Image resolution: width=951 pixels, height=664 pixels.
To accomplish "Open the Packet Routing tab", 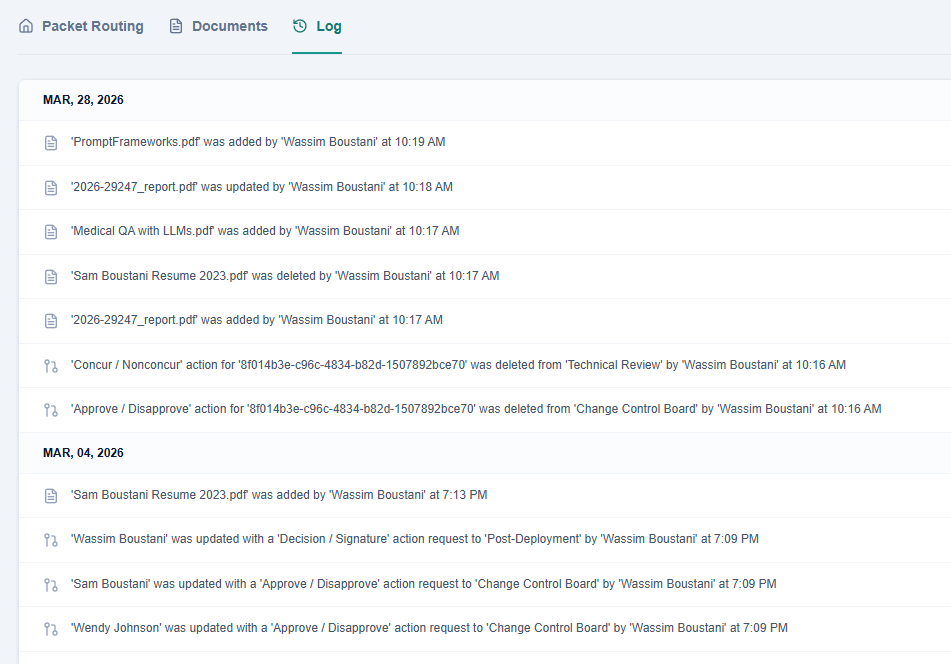I will coord(81,26).
